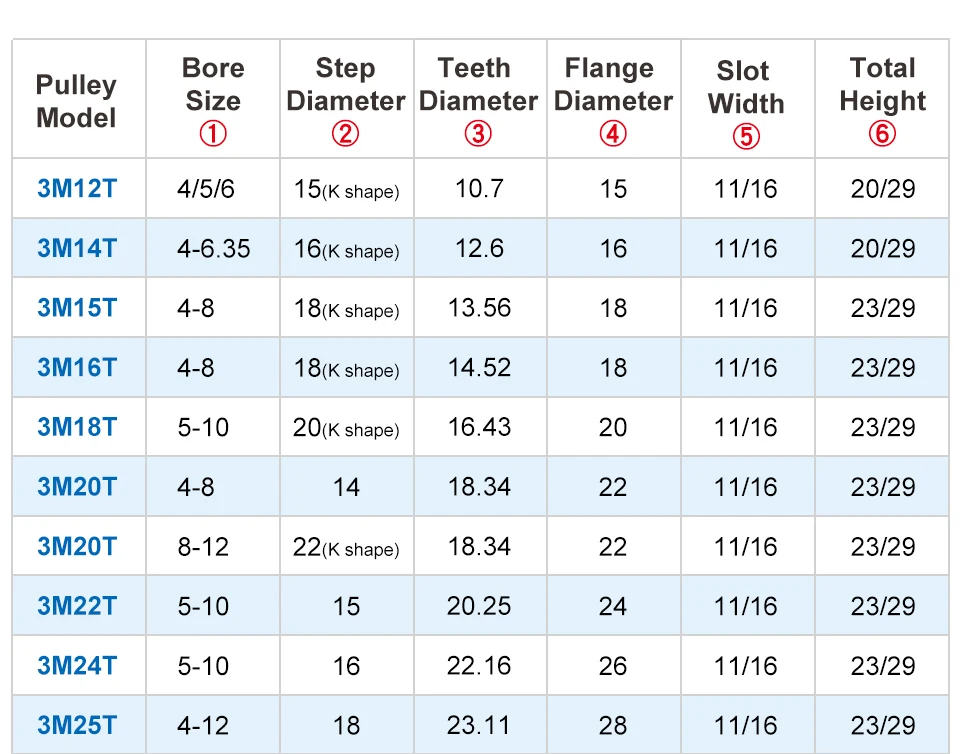Choose the 3M18T pulley model
960x754 pixels.
77,427
